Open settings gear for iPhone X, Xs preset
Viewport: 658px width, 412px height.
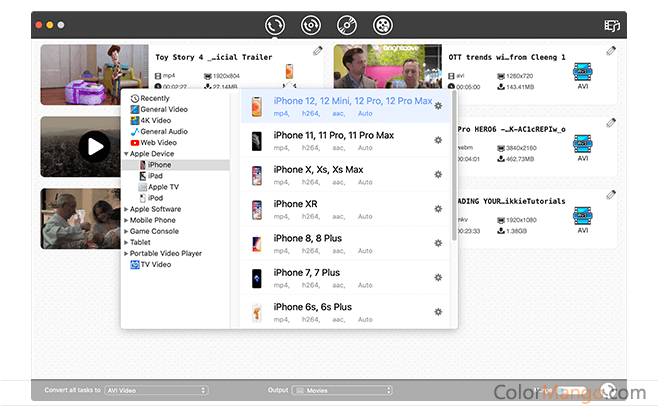click(438, 175)
